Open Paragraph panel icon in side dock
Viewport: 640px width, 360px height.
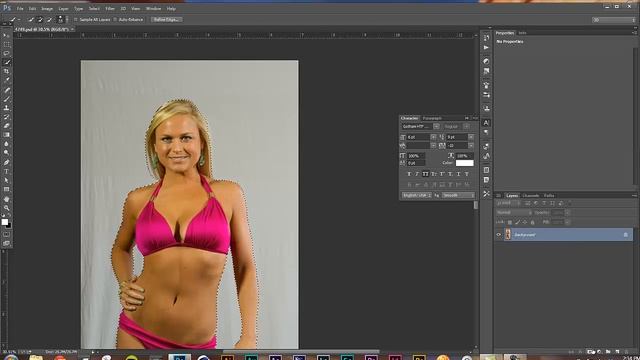486,132
